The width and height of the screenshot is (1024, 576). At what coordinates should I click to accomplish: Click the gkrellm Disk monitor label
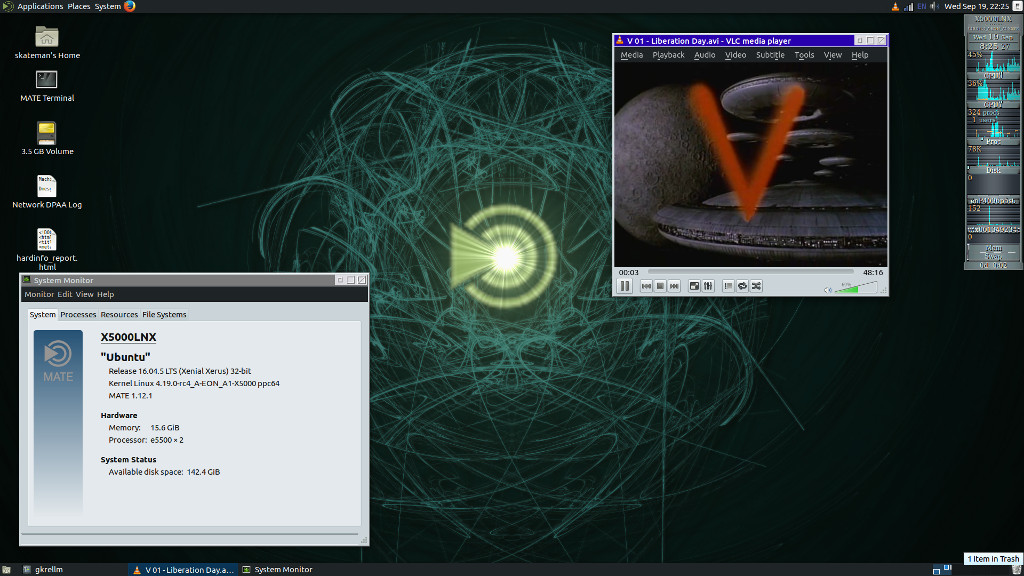993,170
